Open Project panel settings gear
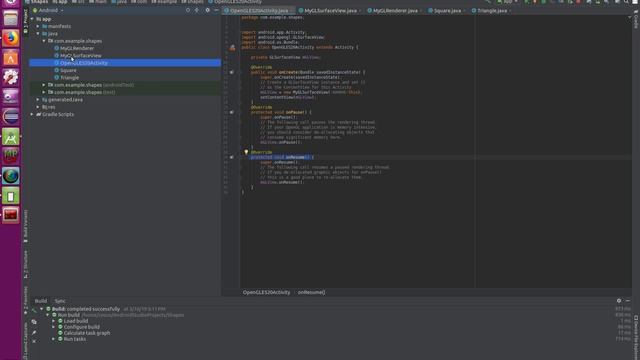 pyautogui.click(x=207, y=10)
